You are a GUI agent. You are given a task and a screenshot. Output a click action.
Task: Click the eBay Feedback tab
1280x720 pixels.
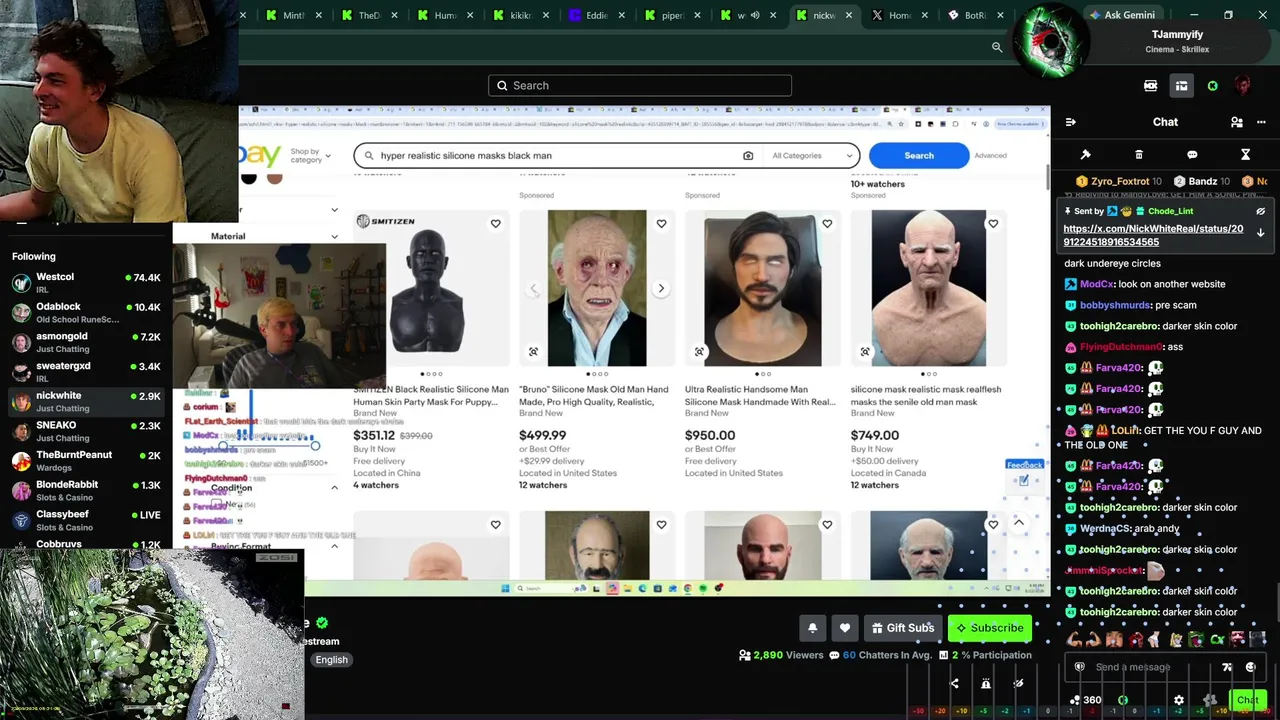tap(1024, 465)
